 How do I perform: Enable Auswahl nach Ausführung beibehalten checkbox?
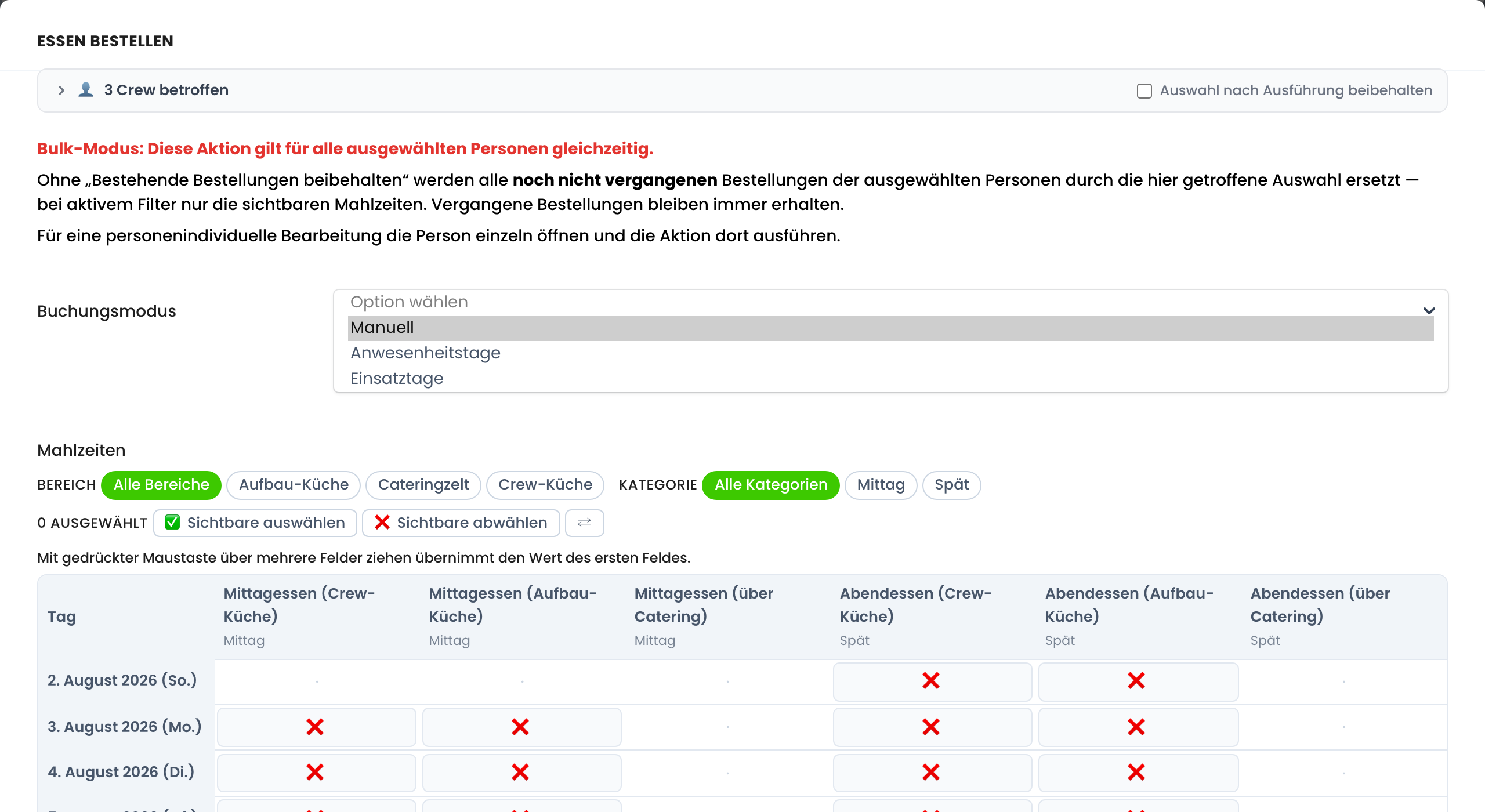tap(1144, 91)
